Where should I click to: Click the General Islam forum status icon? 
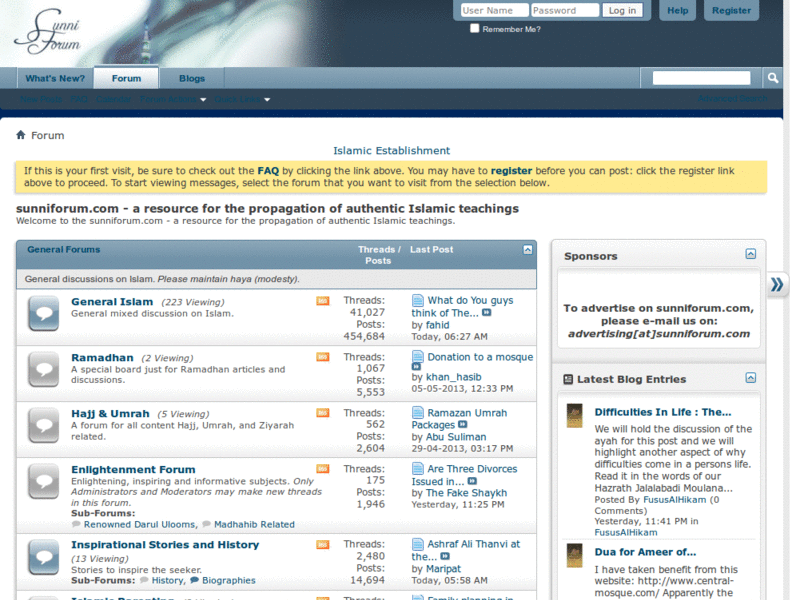(44, 313)
